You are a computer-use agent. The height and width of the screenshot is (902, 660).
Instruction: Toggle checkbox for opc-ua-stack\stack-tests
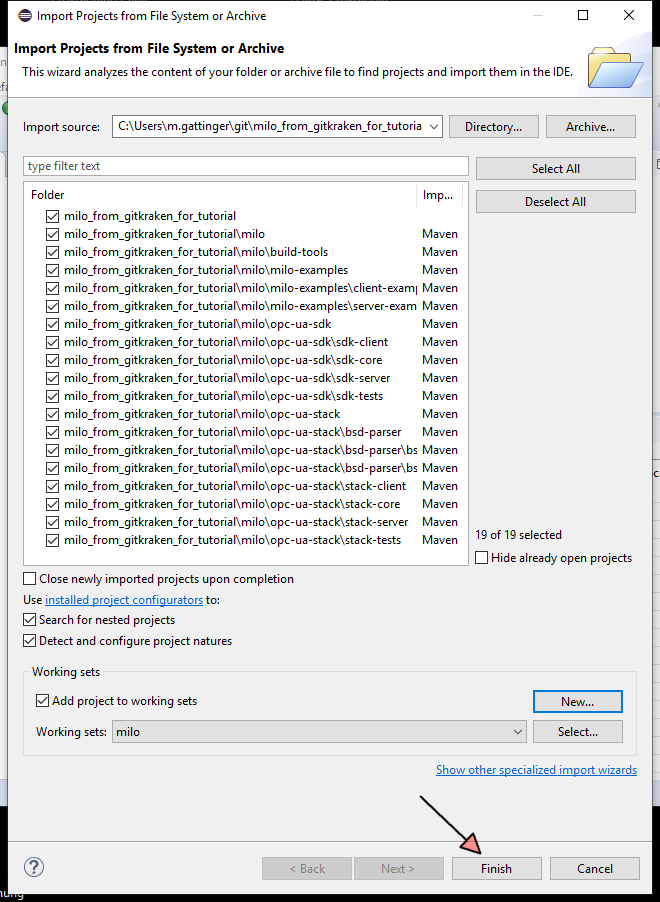pyautogui.click(x=52, y=540)
